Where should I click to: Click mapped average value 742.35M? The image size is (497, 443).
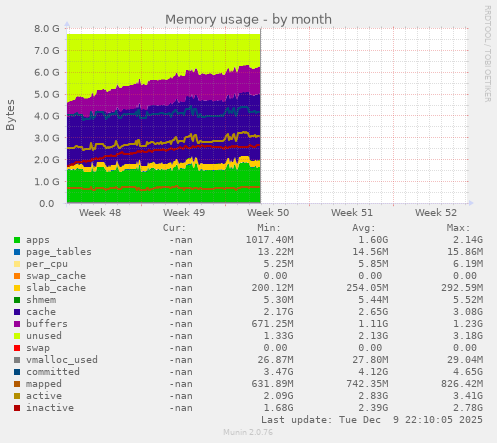367,384
